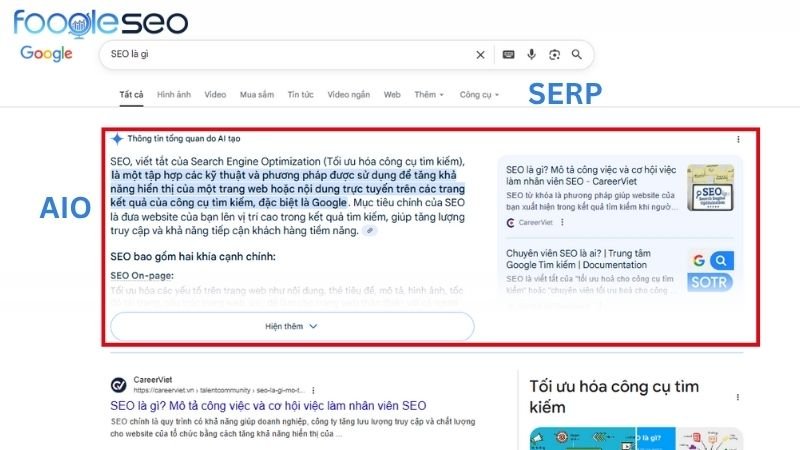Expand AI overview with 'Hiện thêm'
The image size is (800, 450).
pyautogui.click(x=292, y=327)
